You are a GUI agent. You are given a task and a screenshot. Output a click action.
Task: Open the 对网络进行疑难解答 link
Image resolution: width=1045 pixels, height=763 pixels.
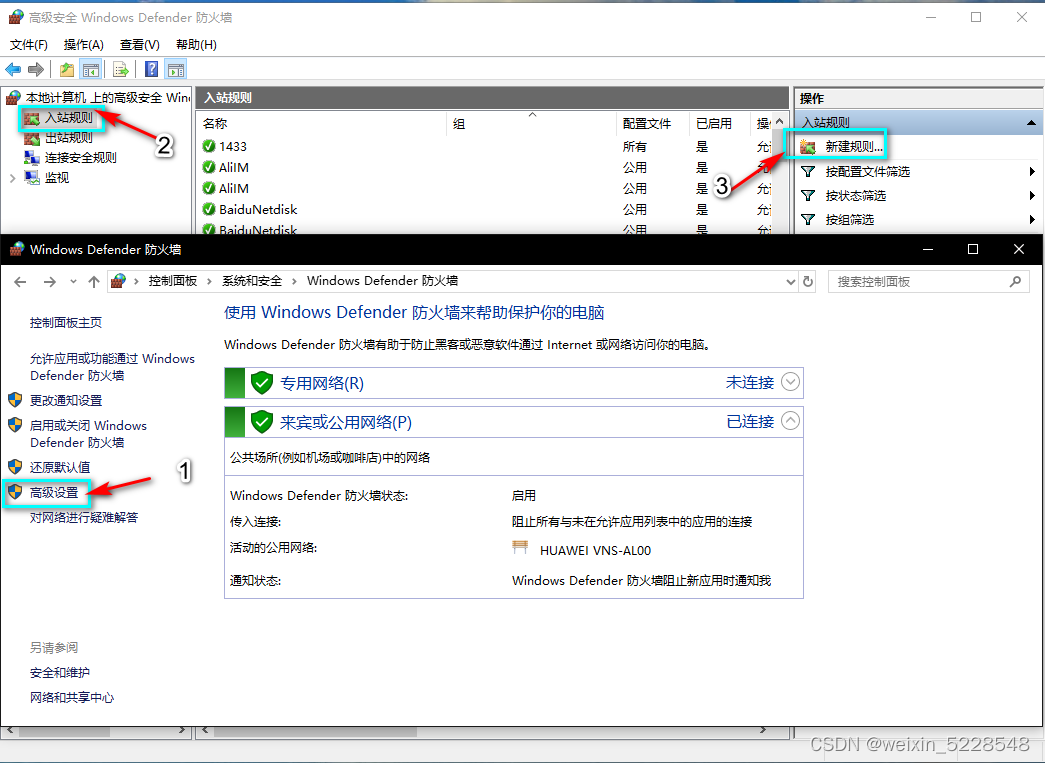click(84, 517)
